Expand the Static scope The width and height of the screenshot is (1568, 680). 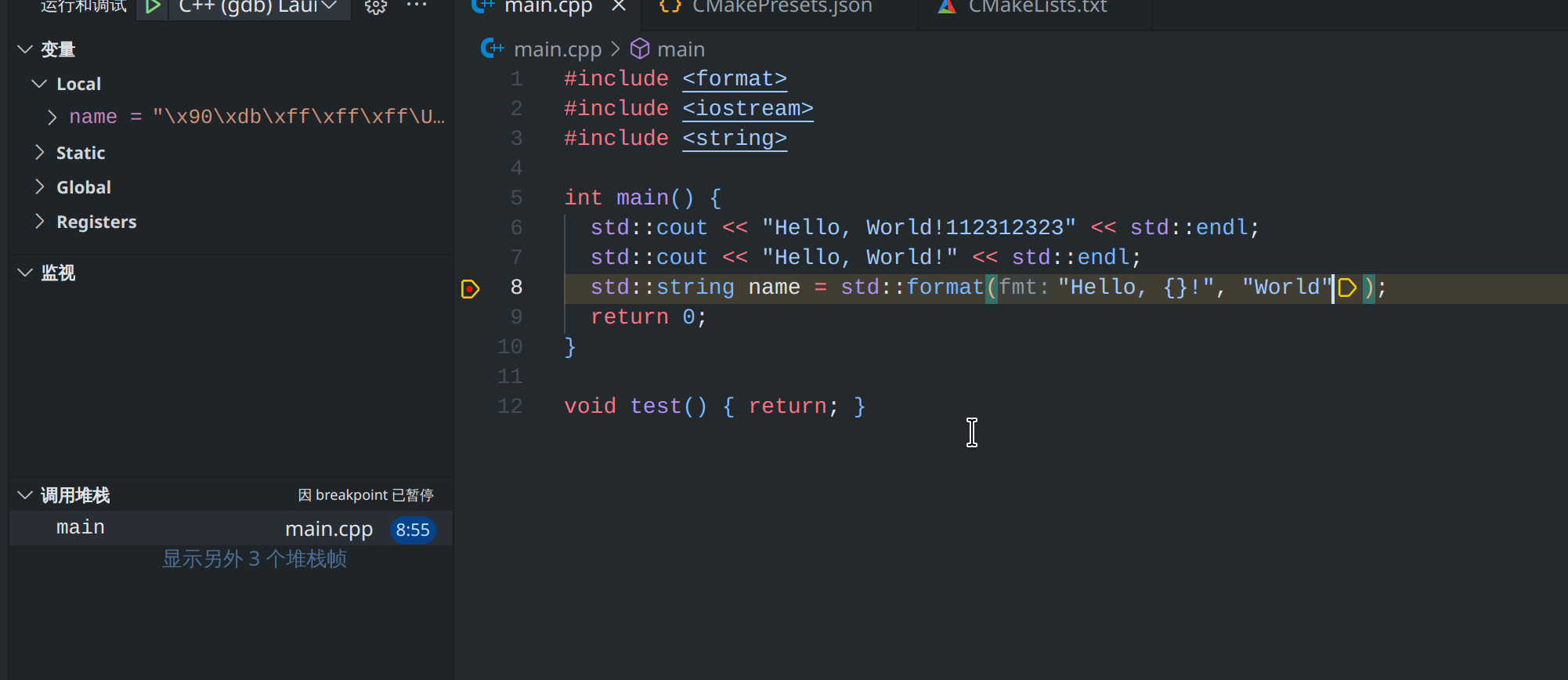tap(39, 153)
